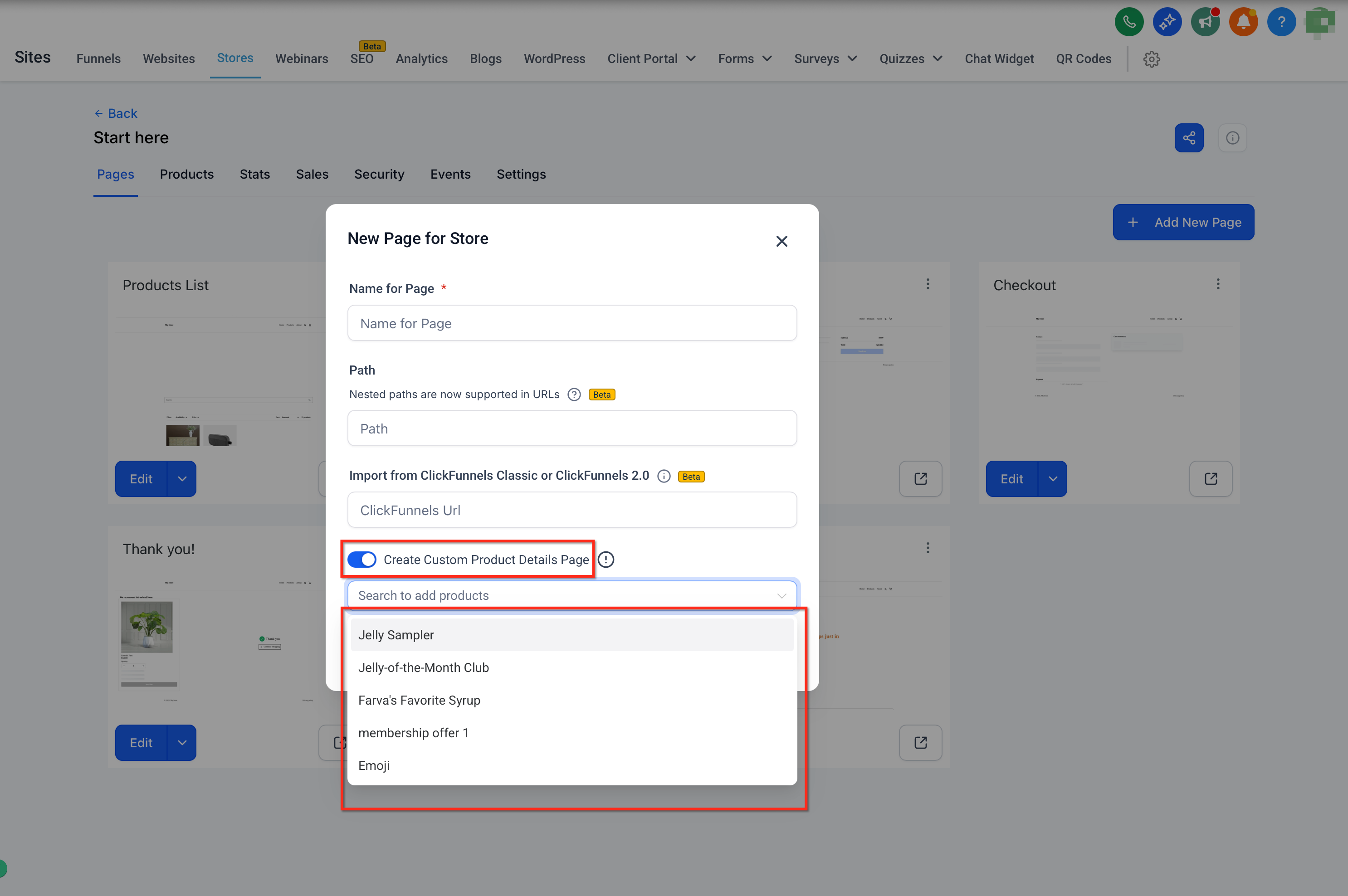Select Jelly-of-the-Month Club option
Image resolution: width=1348 pixels, height=896 pixels.
572,667
